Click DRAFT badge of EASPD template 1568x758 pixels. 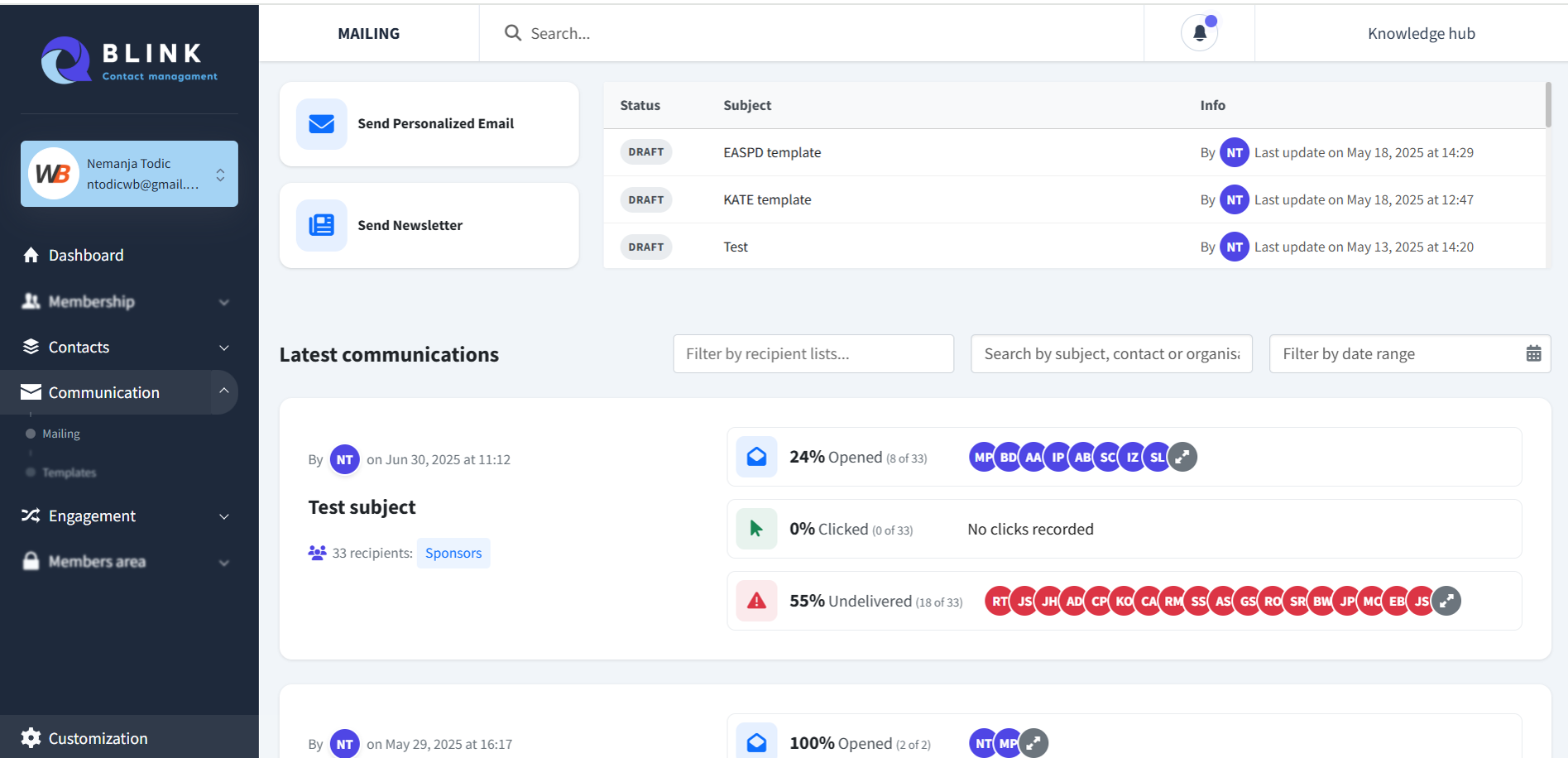point(645,152)
